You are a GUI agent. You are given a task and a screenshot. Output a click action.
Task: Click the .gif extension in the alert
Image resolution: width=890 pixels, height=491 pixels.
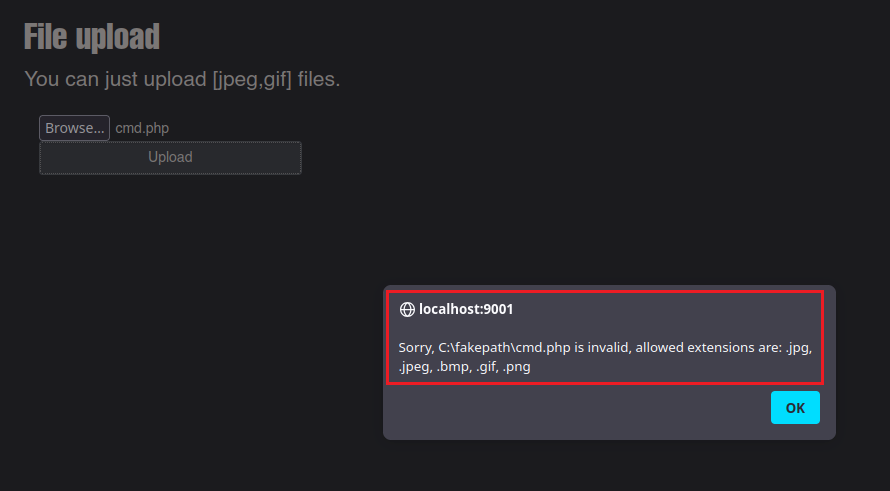(x=497, y=367)
